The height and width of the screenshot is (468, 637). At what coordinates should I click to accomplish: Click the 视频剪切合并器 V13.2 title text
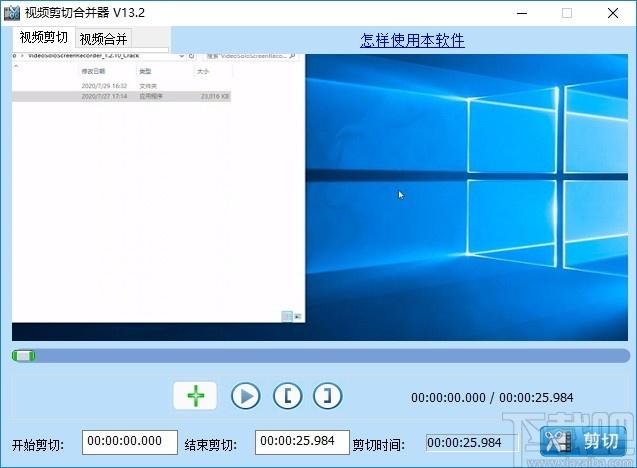point(84,13)
